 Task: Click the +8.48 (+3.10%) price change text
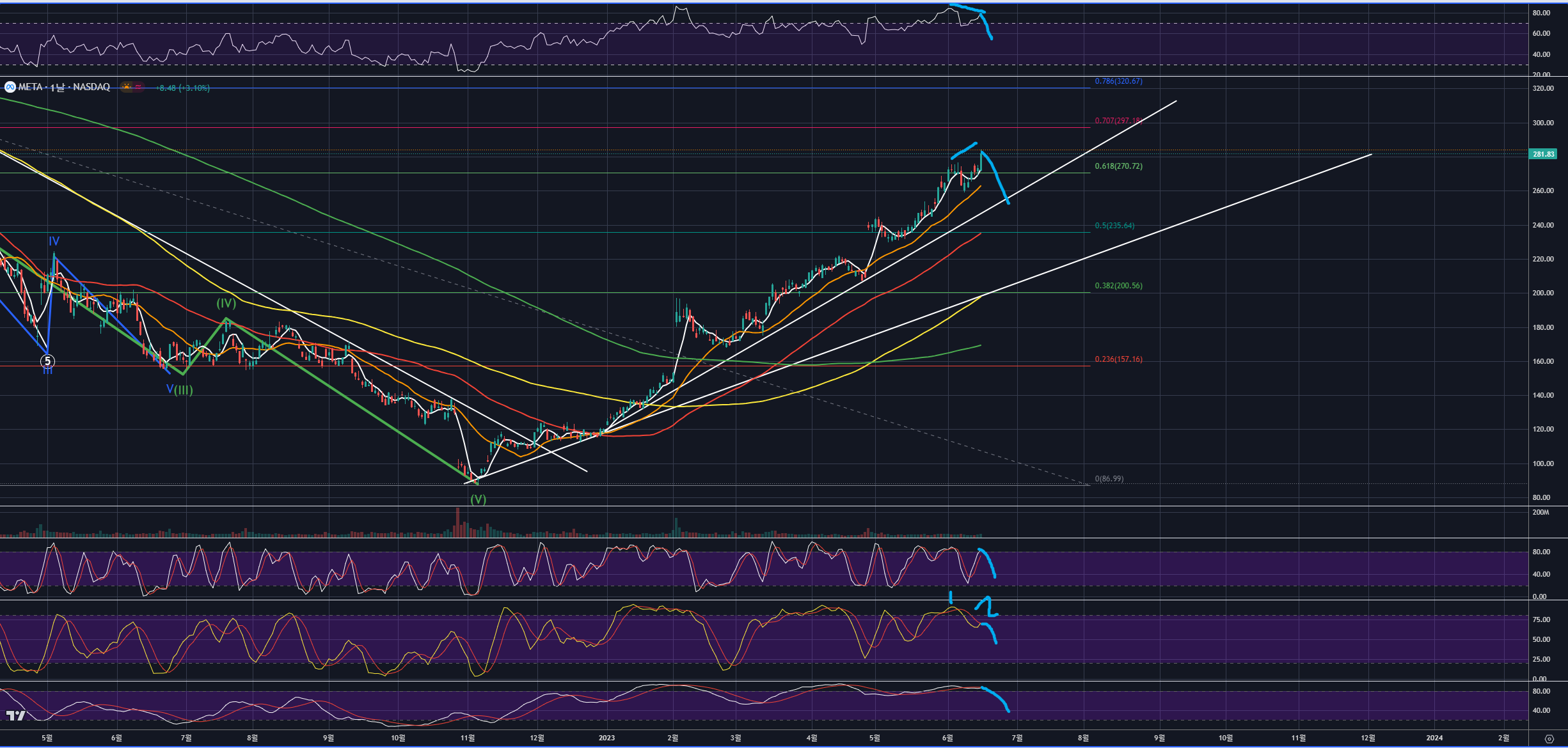(183, 88)
